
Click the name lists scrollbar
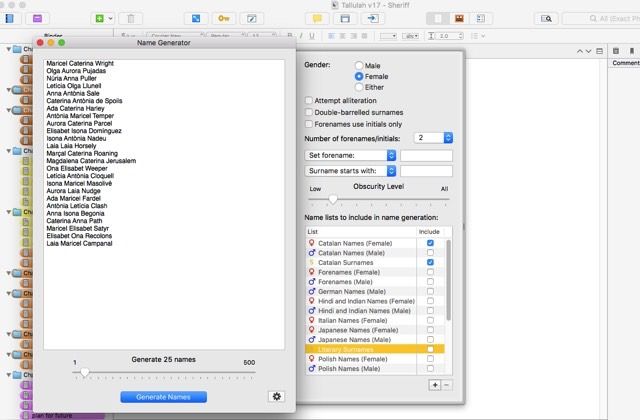tap(449, 280)
